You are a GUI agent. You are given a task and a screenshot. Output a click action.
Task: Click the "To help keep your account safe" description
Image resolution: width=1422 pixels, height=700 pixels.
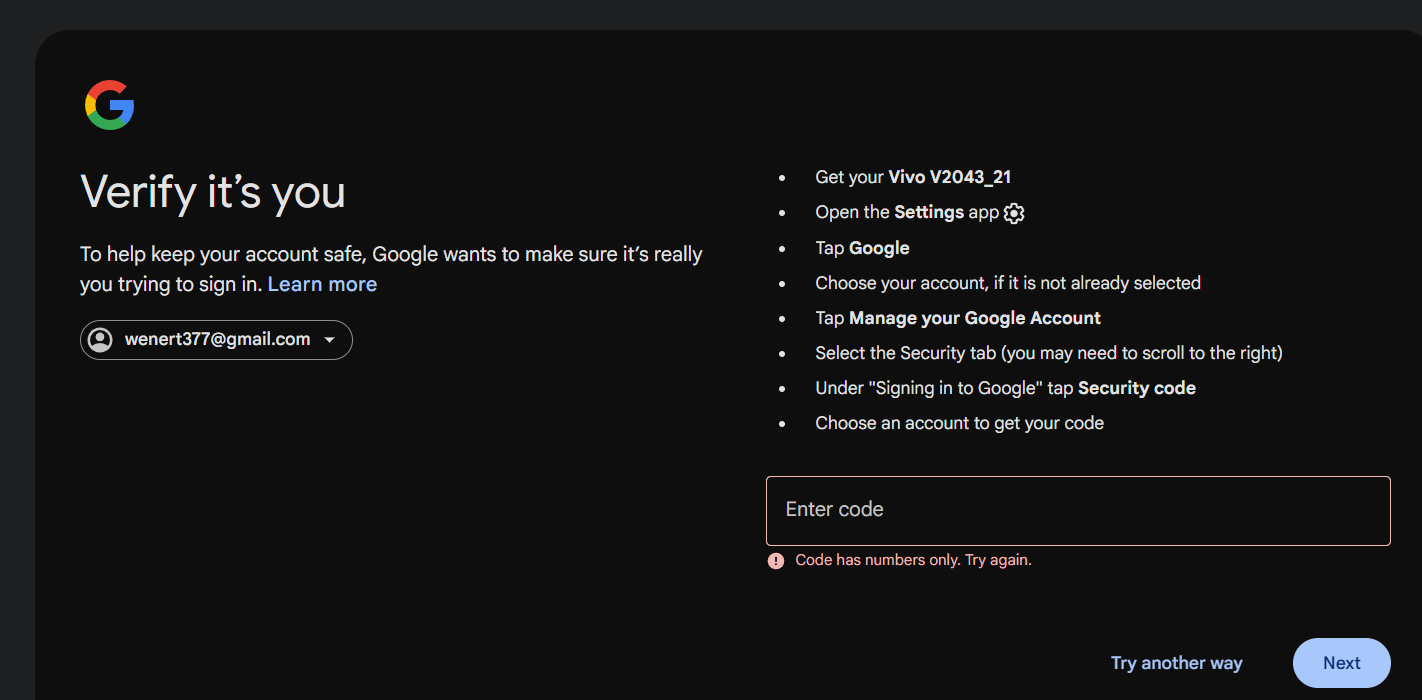(391, 269)
